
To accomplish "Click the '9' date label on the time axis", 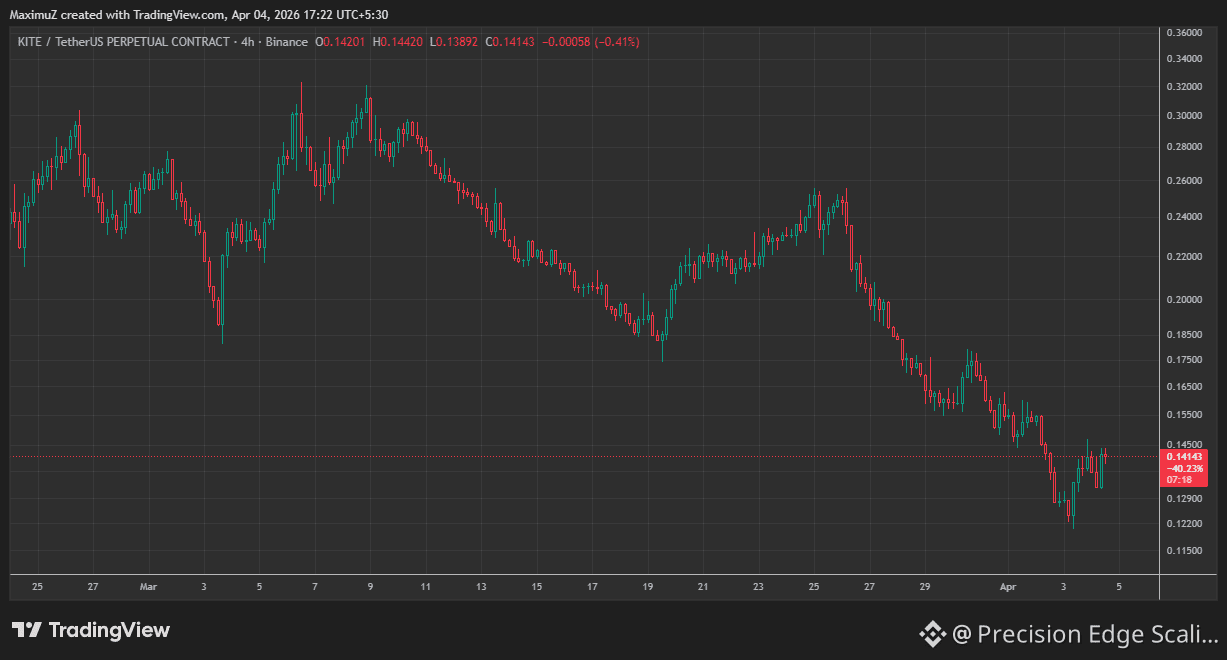I will coord(370,587).
